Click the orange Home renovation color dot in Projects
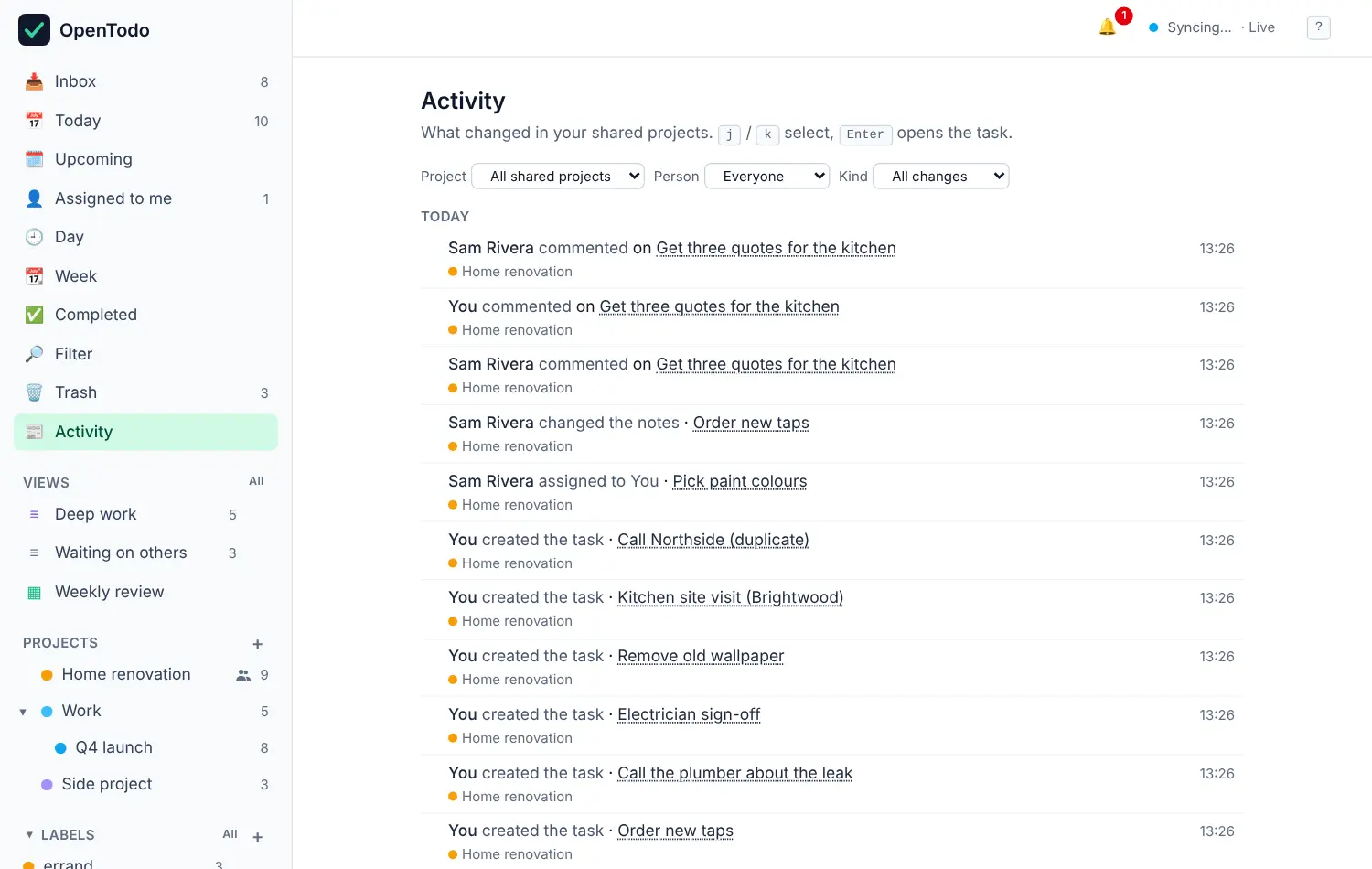This screenshot has width=1372, height=869. [47, 675]
